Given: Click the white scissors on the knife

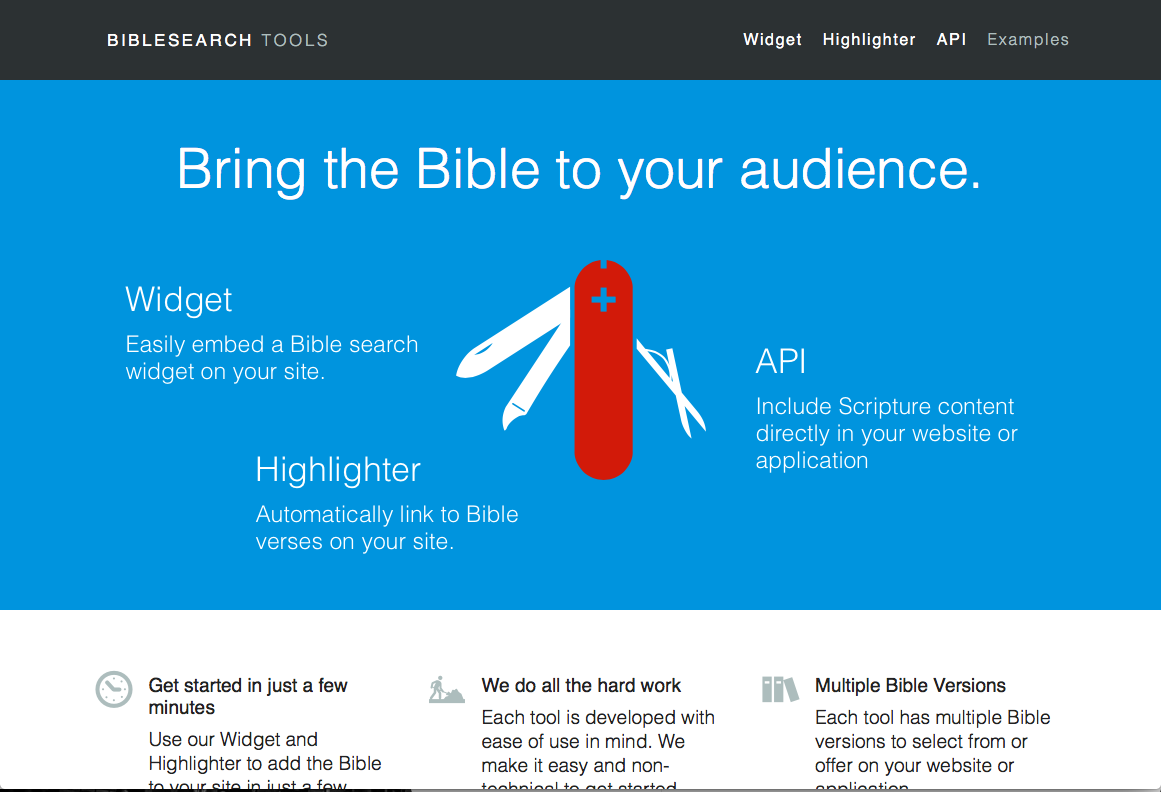Looking at the screenshot, I should pyautogui.click(x=675, y=388).
